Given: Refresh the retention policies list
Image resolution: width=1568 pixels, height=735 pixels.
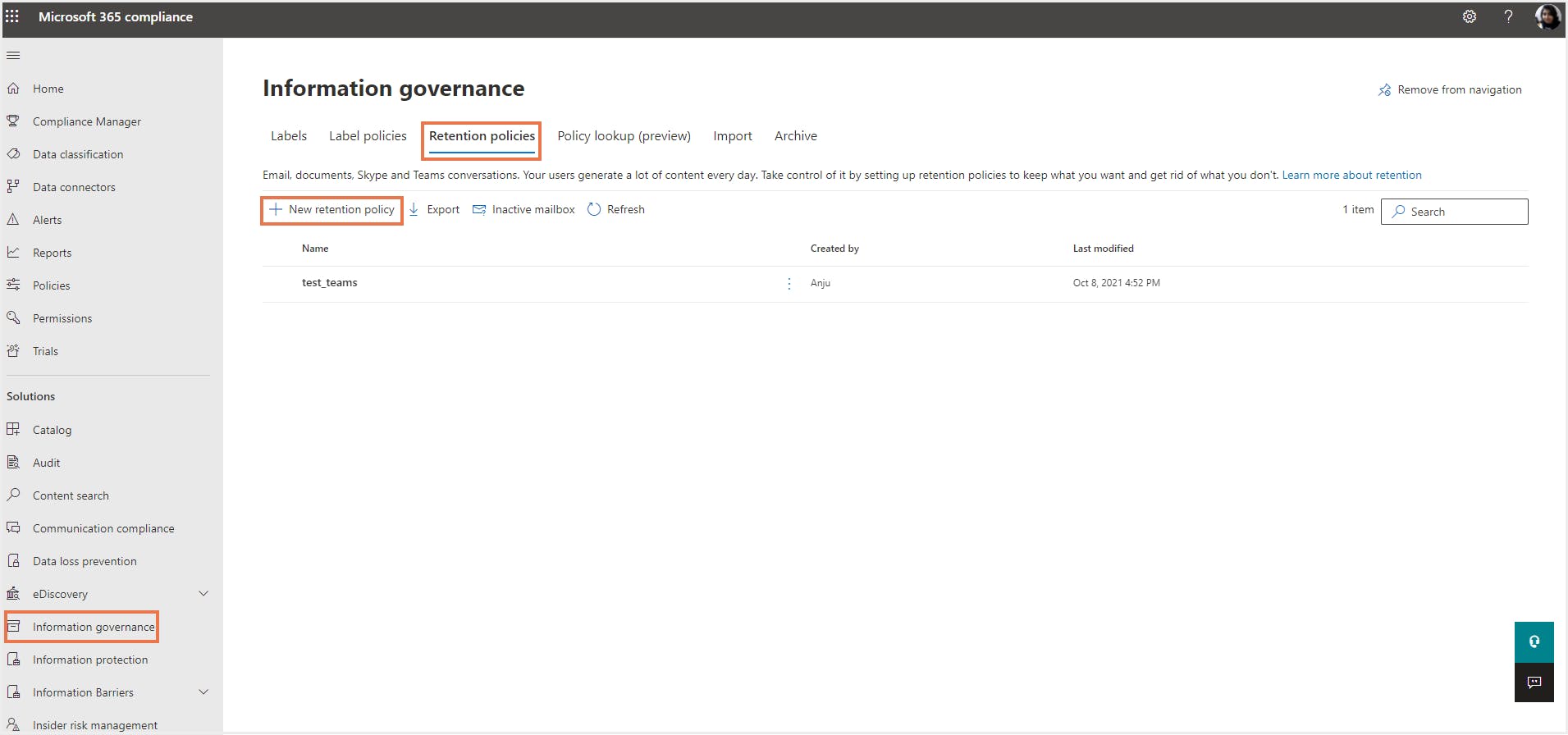Looking at the screenshot, I should 616,210.
